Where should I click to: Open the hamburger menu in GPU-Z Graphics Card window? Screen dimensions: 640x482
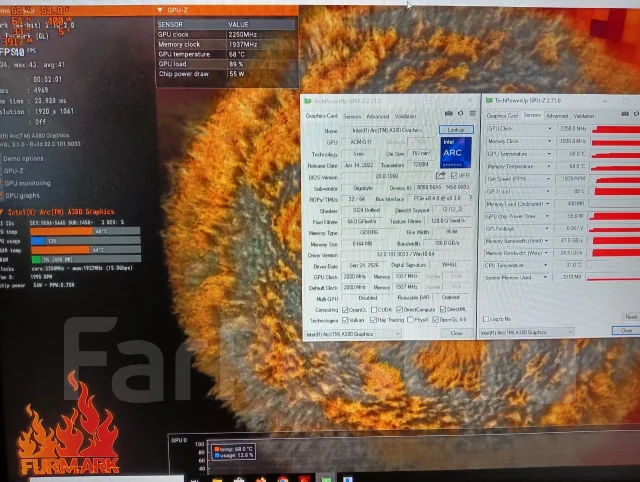click(x=472, y=113)
